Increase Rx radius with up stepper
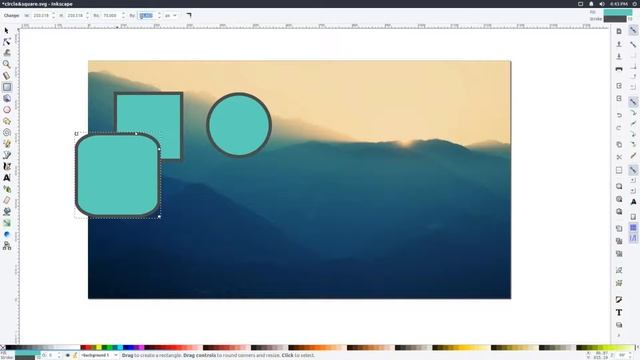 (x=123, y=14)
